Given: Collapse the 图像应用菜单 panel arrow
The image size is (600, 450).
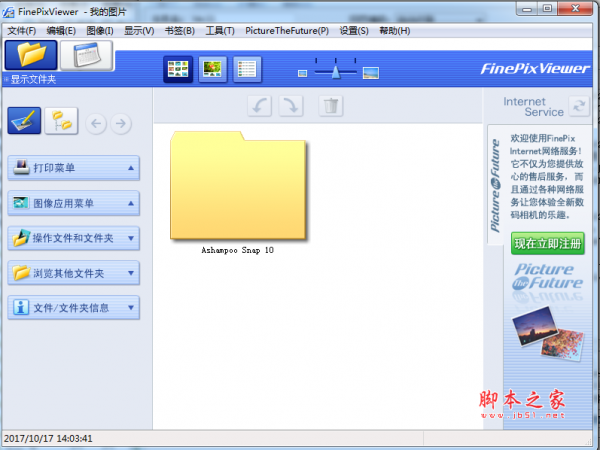Looking at the screenshot, I should click(131, 203).
